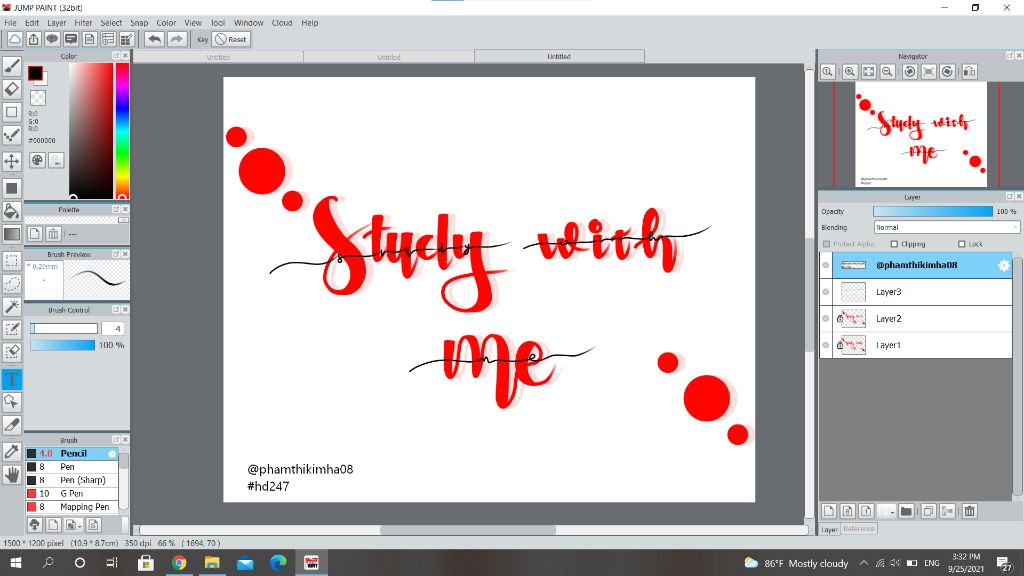Delete layer with trash icon
1024x576 pixels.
click(x=970, y=511)
